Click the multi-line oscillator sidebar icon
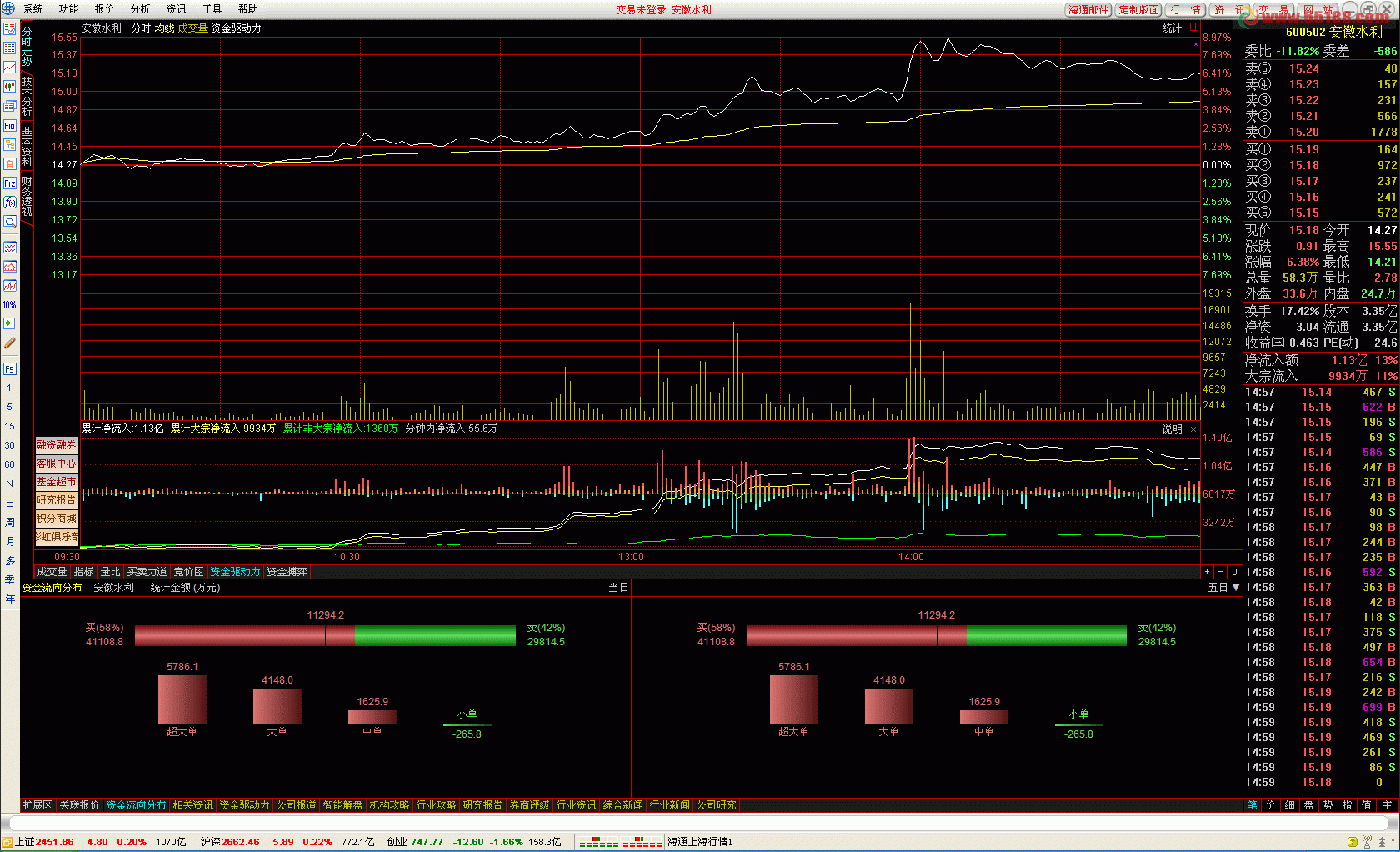Screen dimensions: 1400x852 10,286
